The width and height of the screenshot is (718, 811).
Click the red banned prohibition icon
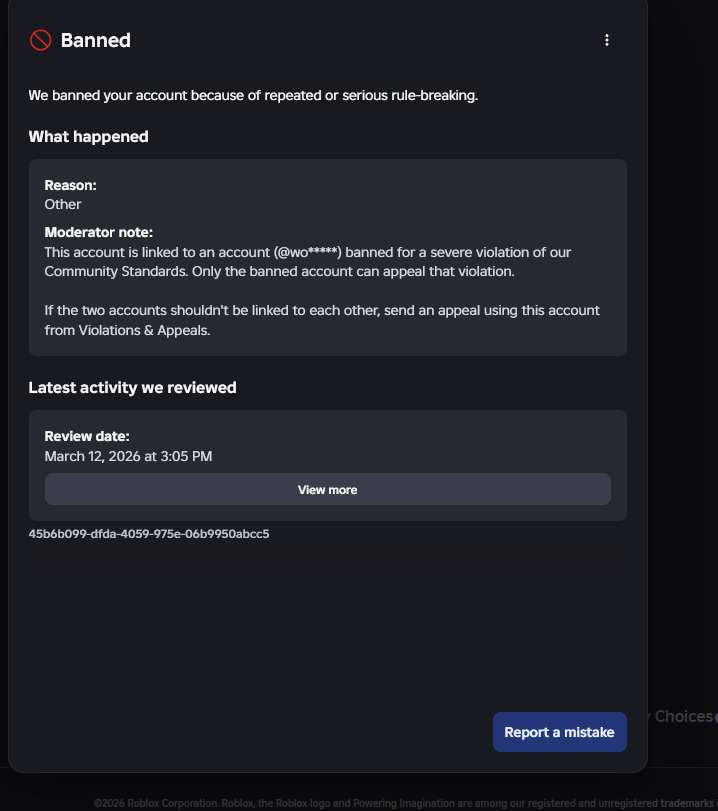pyautogui.click(x=40, y=40)
